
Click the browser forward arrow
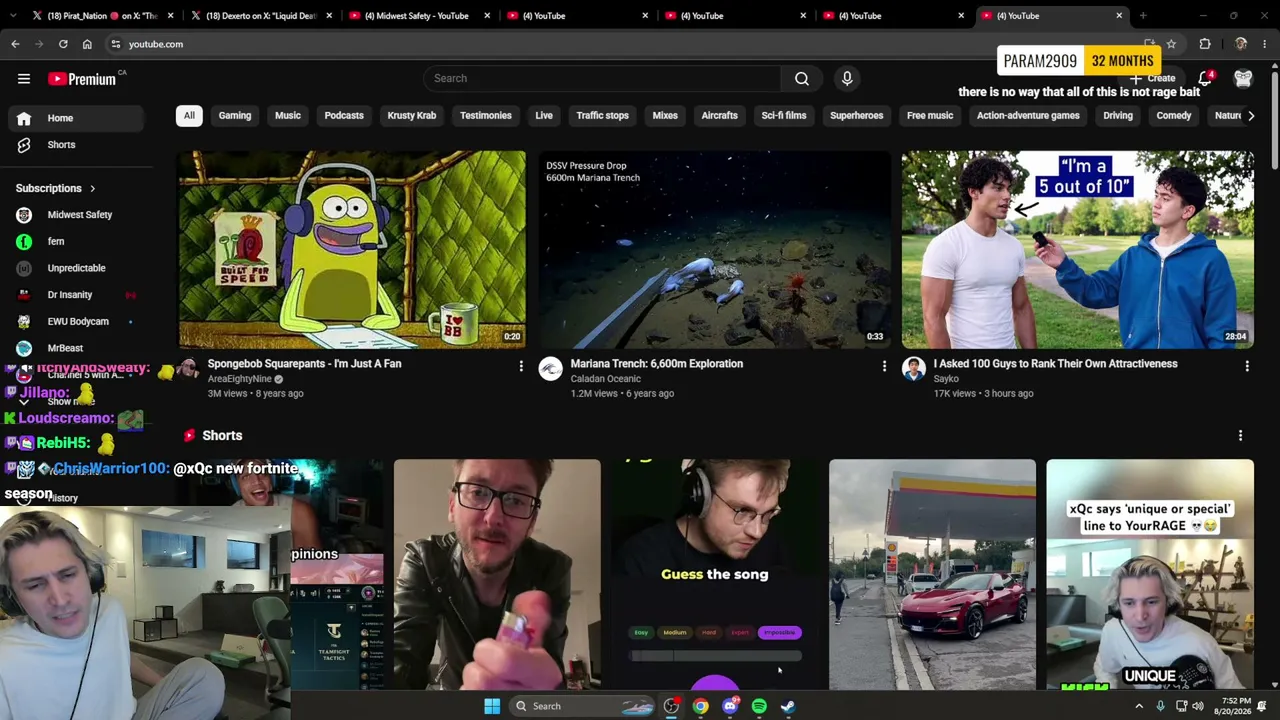[39, 44]
